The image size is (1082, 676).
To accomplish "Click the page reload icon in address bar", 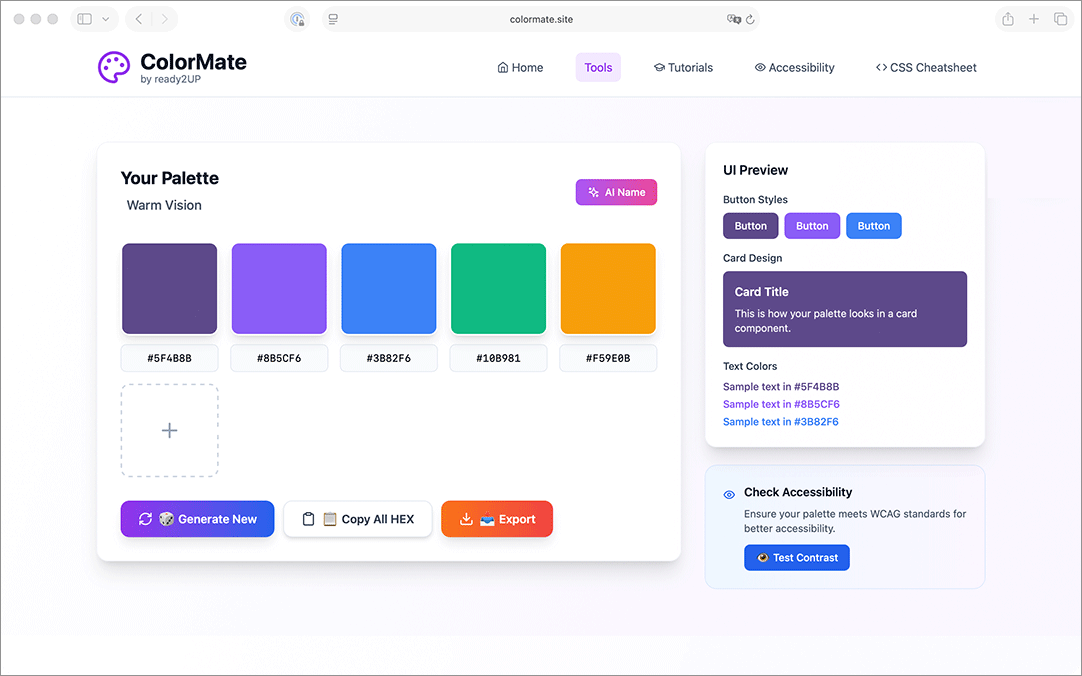I will point(750,19).
